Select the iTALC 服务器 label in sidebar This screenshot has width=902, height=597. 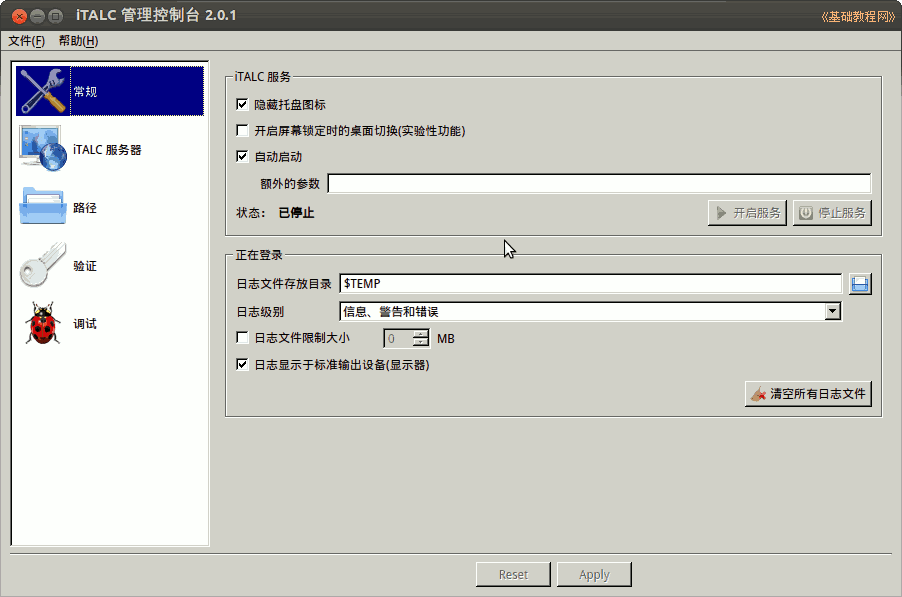107,150
